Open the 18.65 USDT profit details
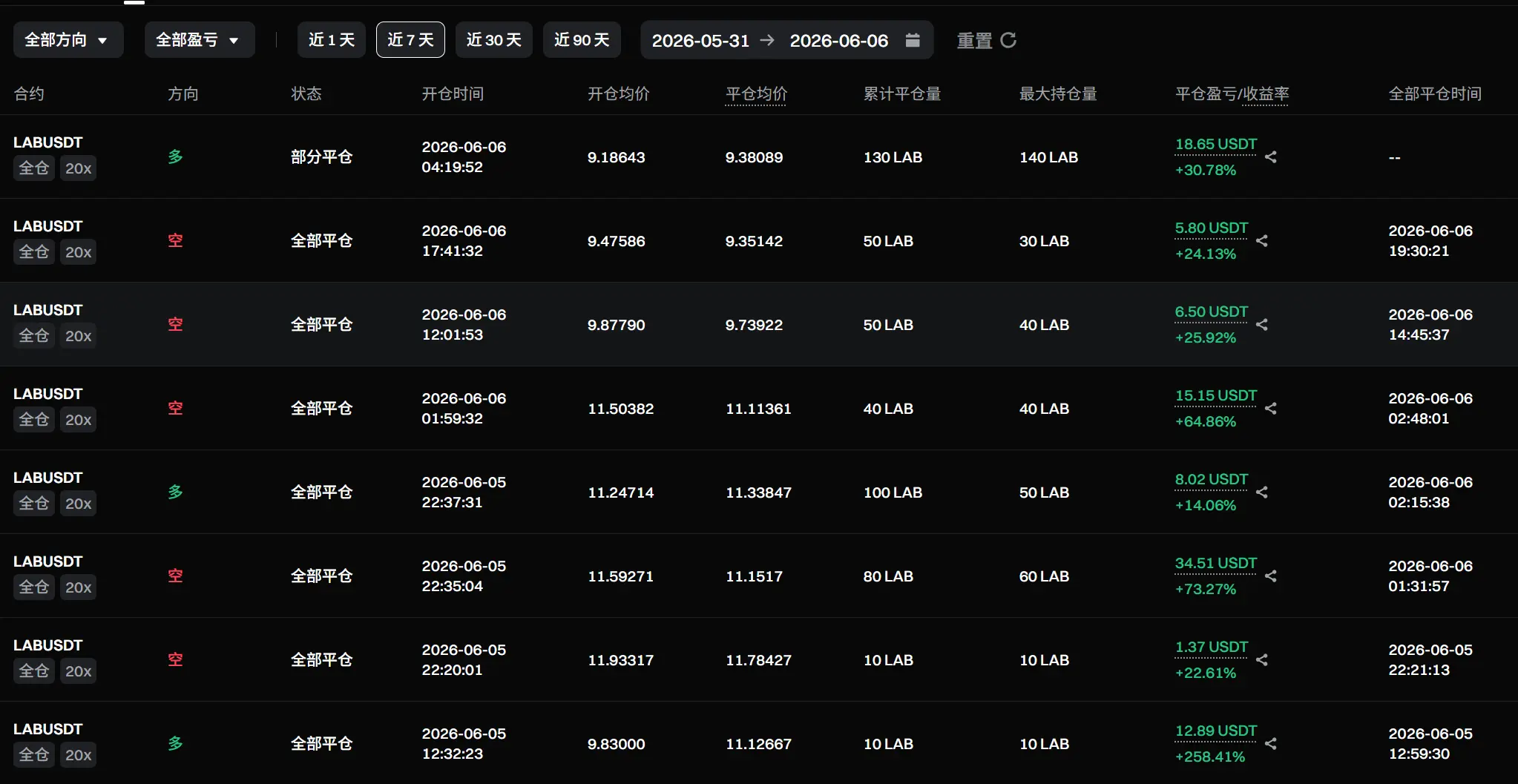 [x=1216, y=145]
